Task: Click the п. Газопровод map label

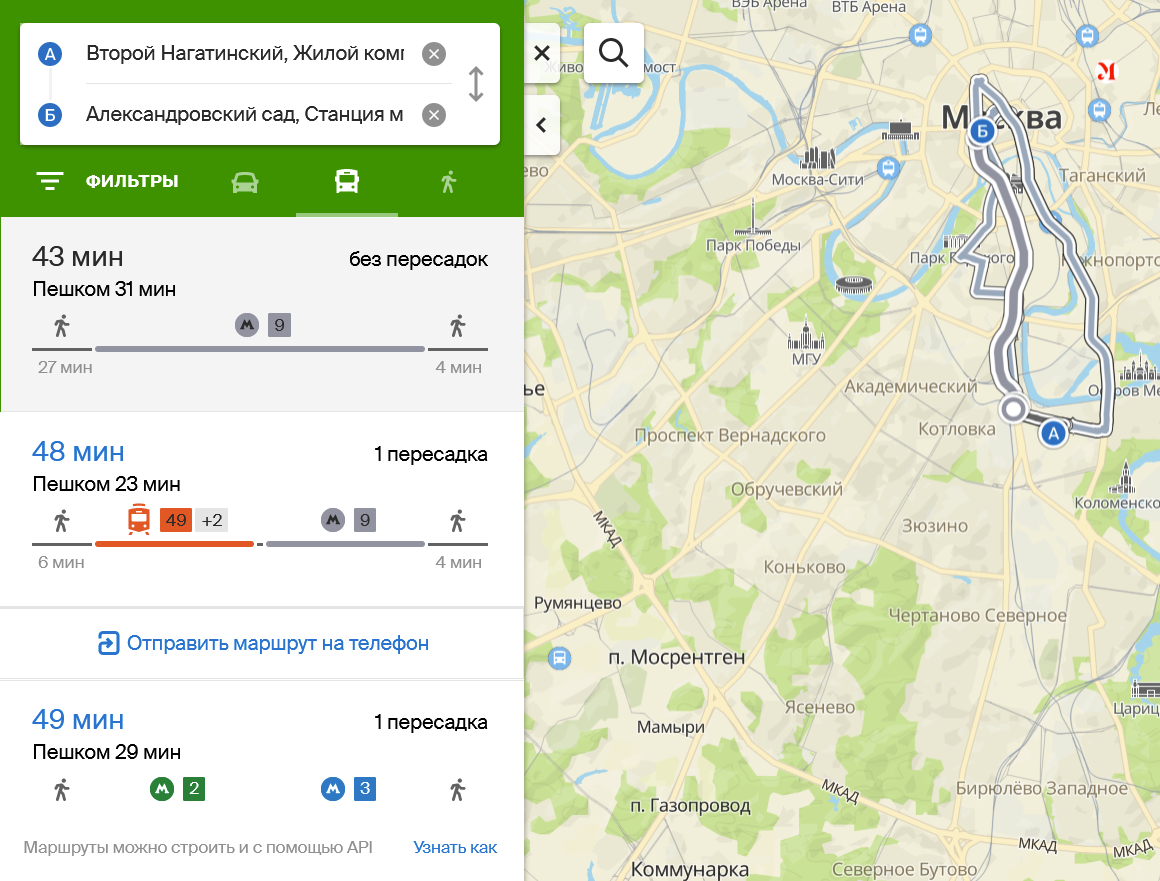Action: coord(690,806)
